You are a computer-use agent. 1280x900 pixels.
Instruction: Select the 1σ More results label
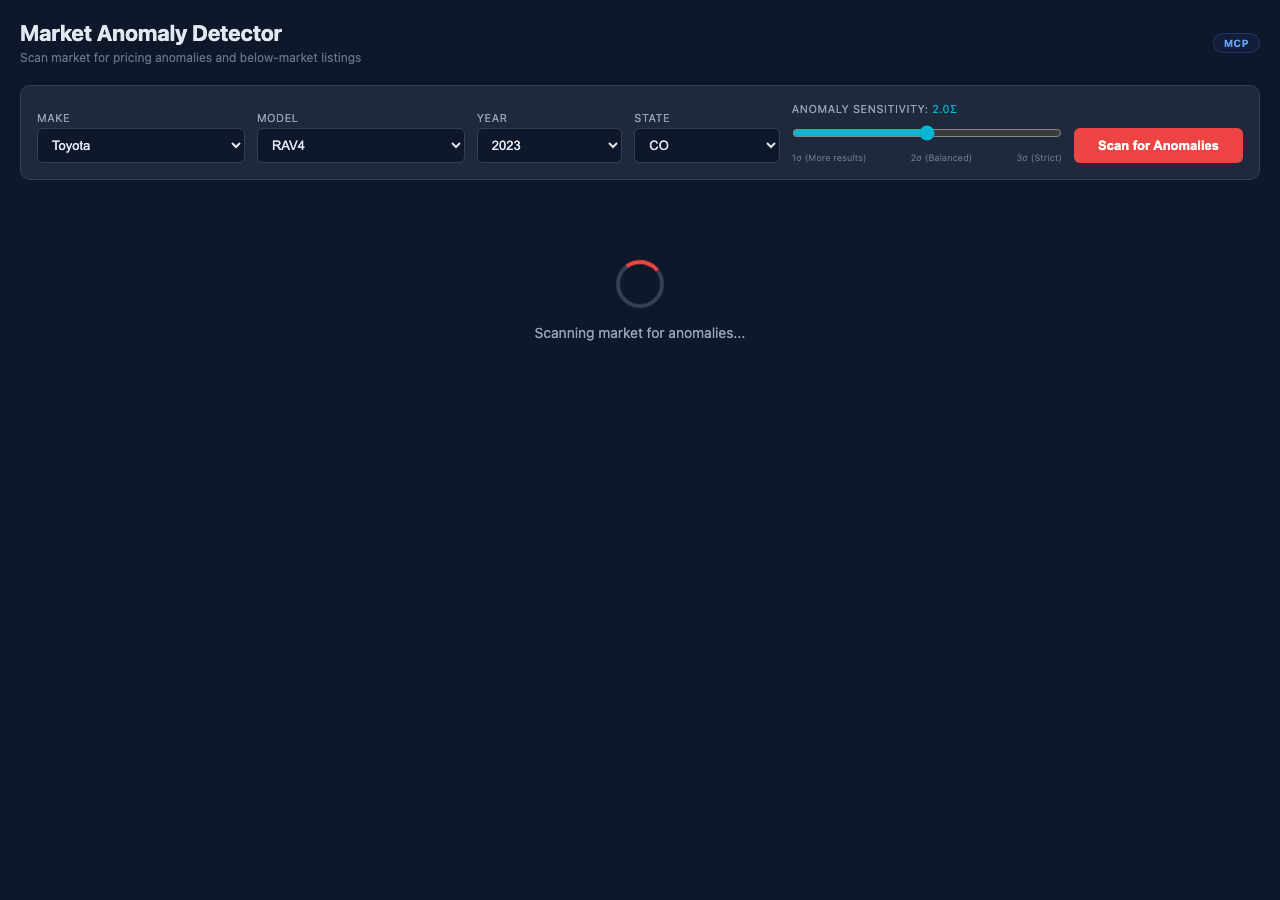coord(828,157)
